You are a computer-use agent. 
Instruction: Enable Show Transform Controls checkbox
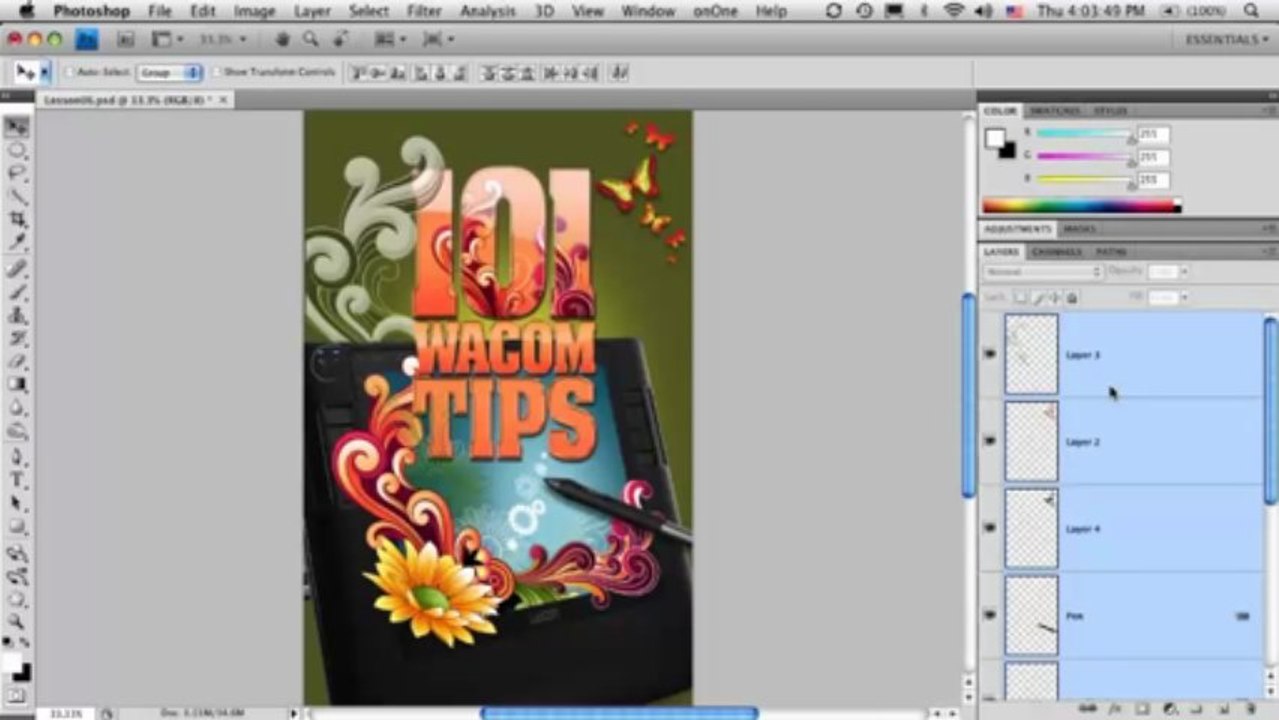pos(216,73)
